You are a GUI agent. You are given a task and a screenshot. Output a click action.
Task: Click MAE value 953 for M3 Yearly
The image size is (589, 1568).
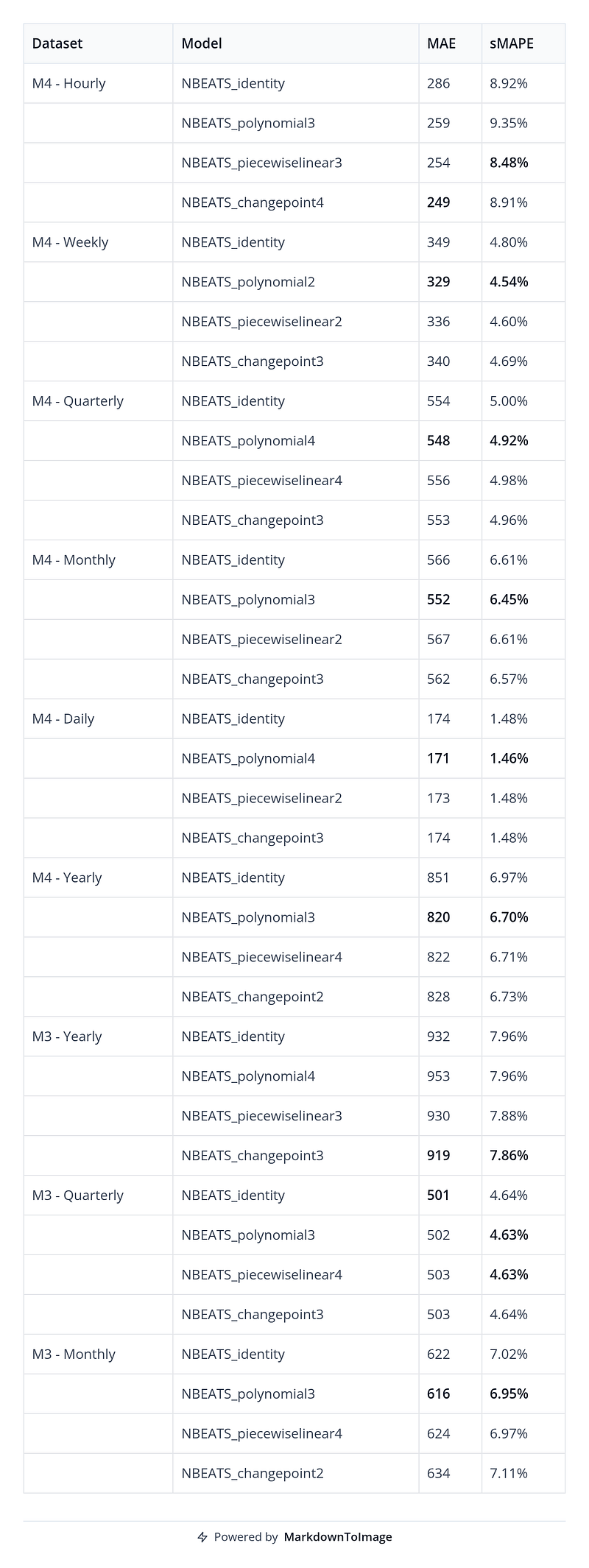(x=439, y=1076)
